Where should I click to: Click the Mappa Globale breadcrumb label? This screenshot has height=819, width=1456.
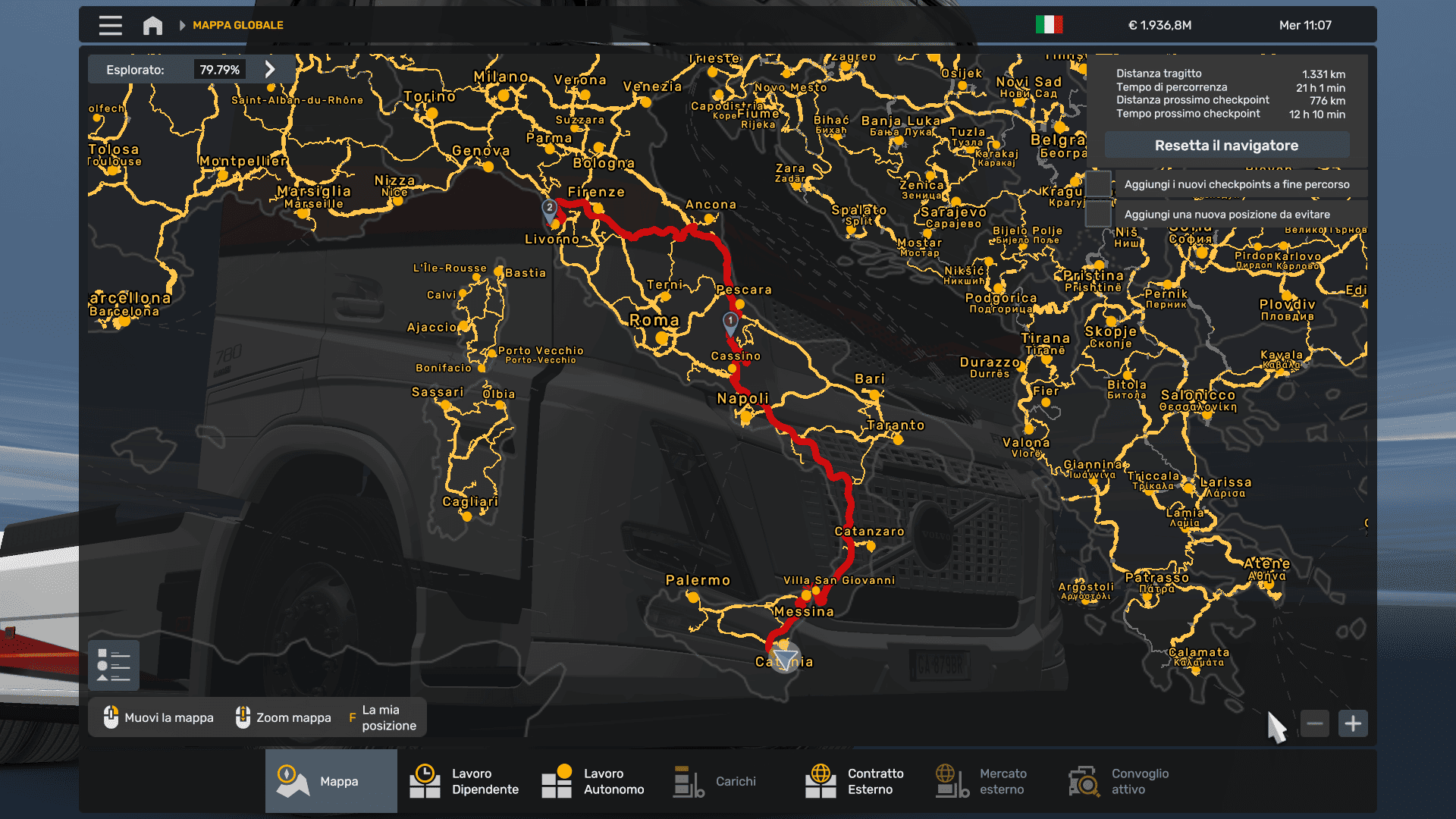point(238,25)
